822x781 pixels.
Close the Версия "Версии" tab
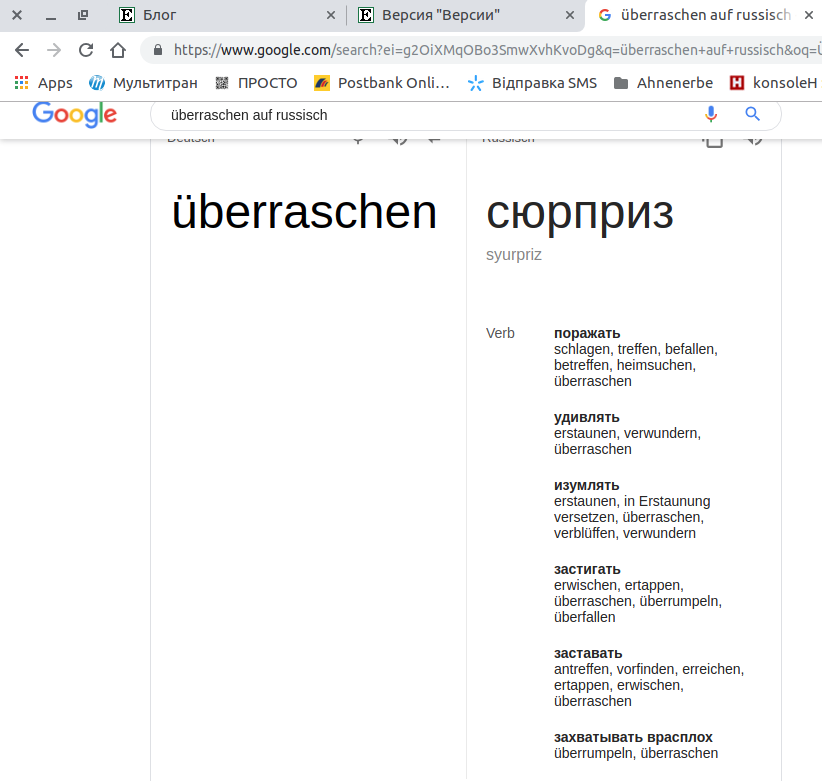(x=570, y=15)
